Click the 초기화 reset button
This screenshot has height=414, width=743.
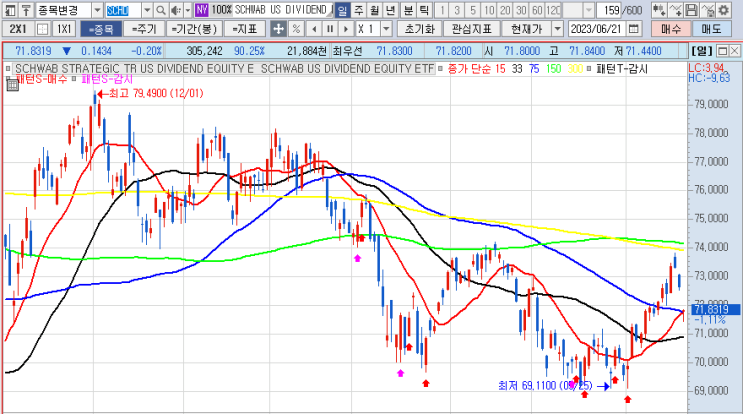[x=419, y=29]
